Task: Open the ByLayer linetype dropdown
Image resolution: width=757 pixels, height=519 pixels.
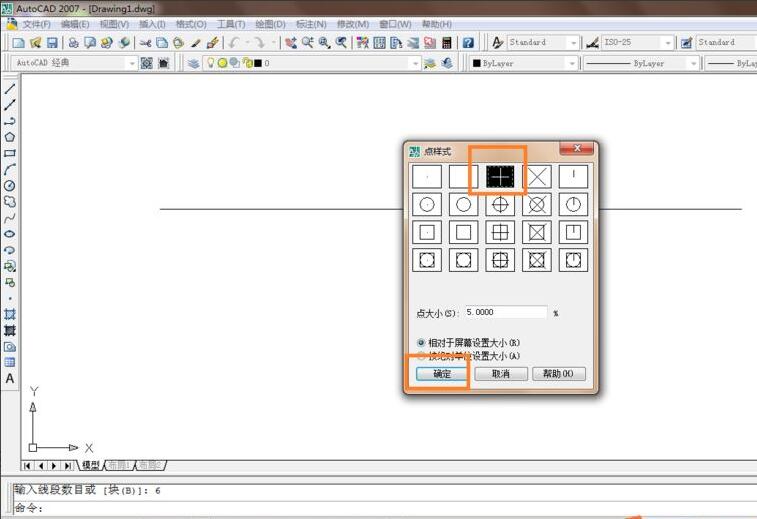Action: (x=694, y=63)
